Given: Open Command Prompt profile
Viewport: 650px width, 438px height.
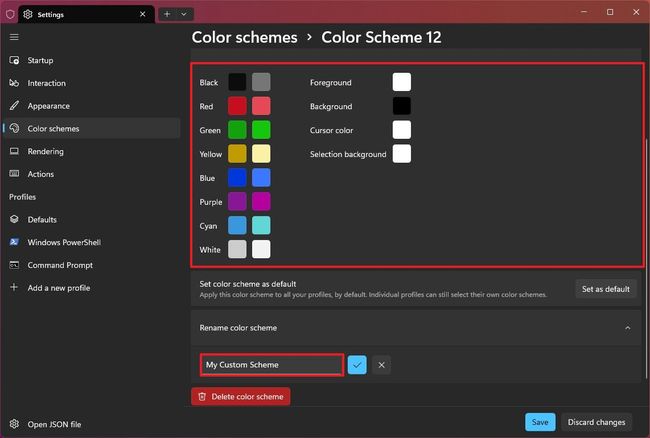Looking at the screenshot, I should pos(91,265).
